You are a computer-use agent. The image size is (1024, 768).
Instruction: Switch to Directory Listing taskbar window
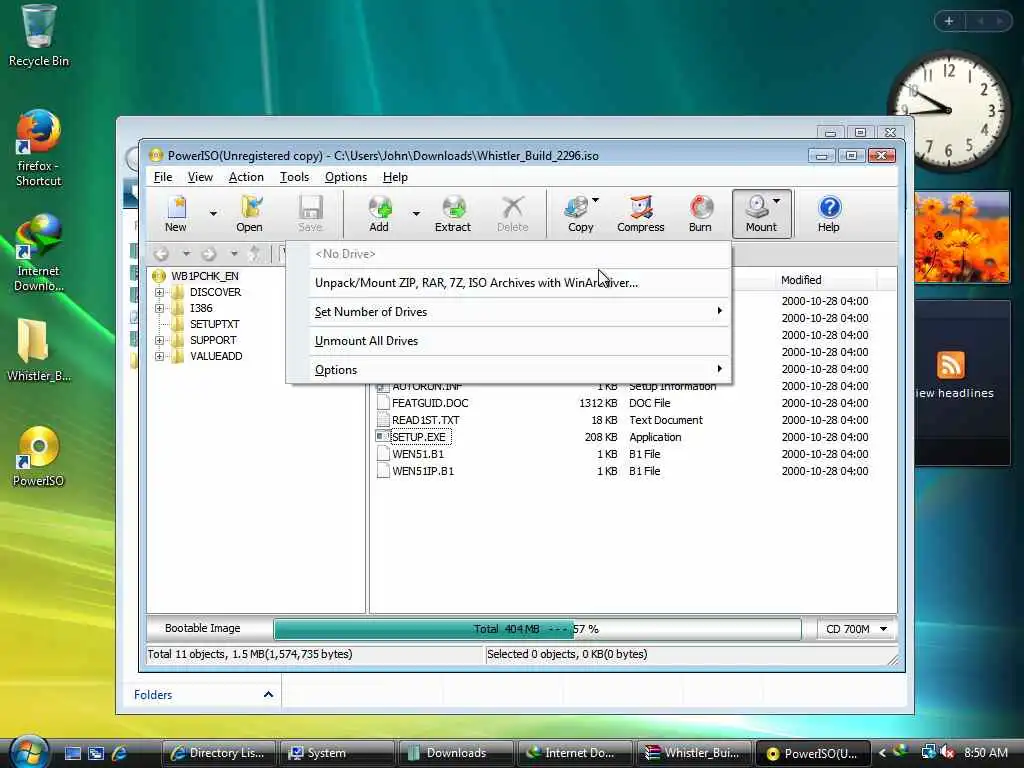[219, 753]
